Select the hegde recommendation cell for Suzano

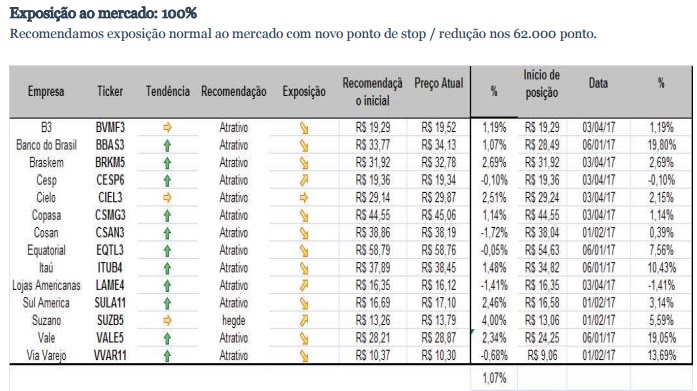point(234,320)
